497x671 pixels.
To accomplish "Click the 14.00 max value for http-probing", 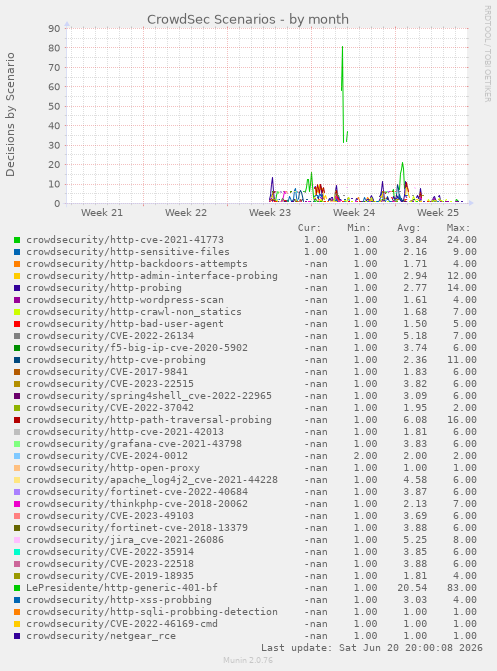I will [x=462, y=288].
